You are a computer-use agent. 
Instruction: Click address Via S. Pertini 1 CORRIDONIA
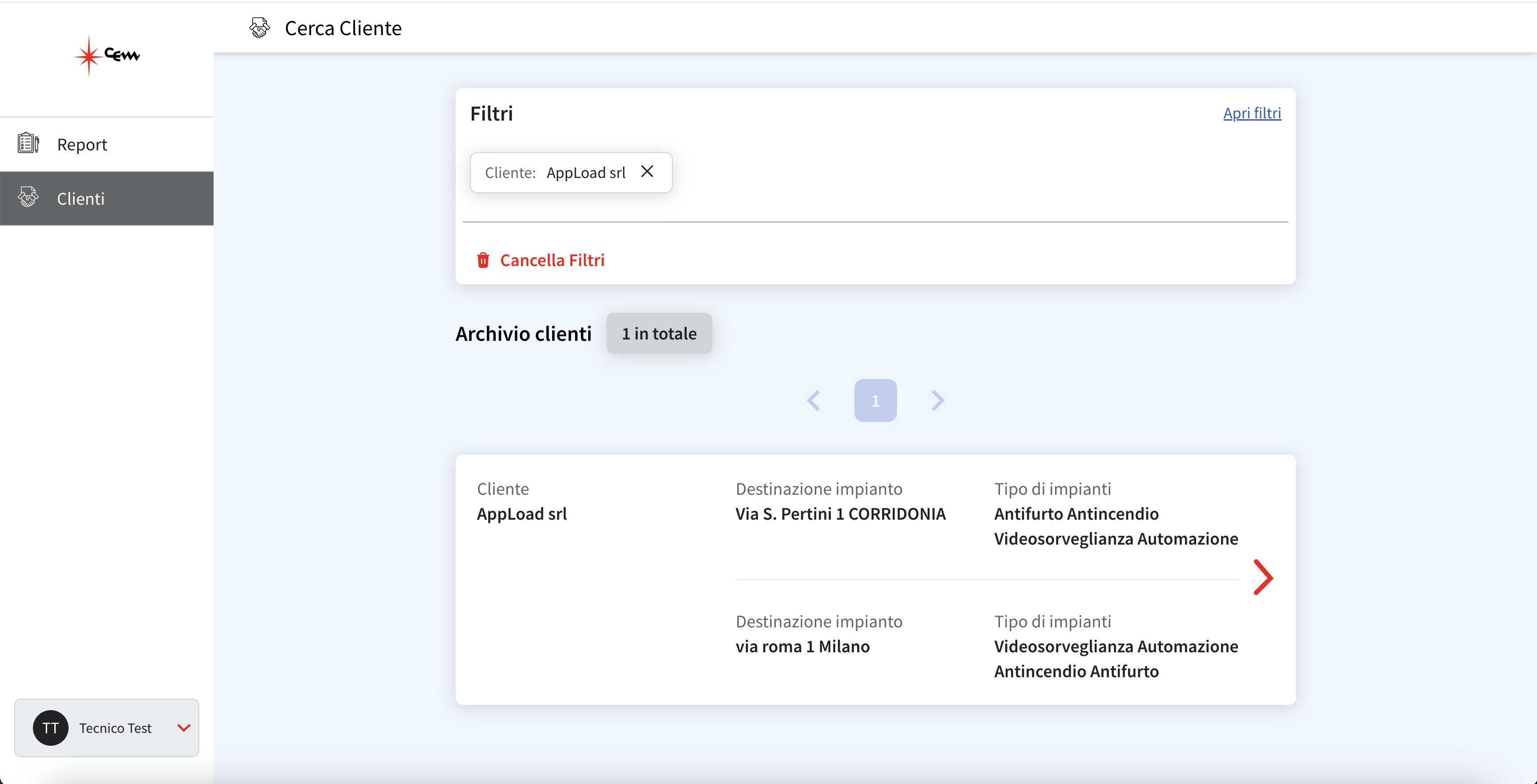[x=841, y=514]
